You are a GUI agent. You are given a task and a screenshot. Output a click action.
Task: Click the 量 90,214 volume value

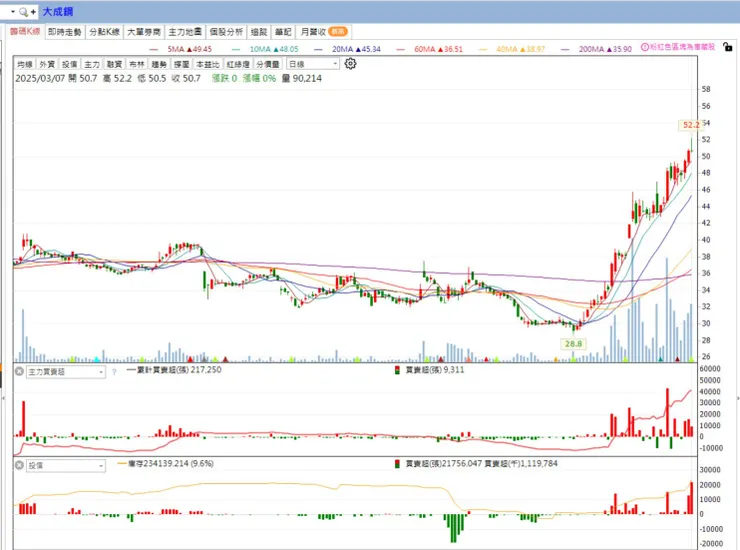pos(302,78)
